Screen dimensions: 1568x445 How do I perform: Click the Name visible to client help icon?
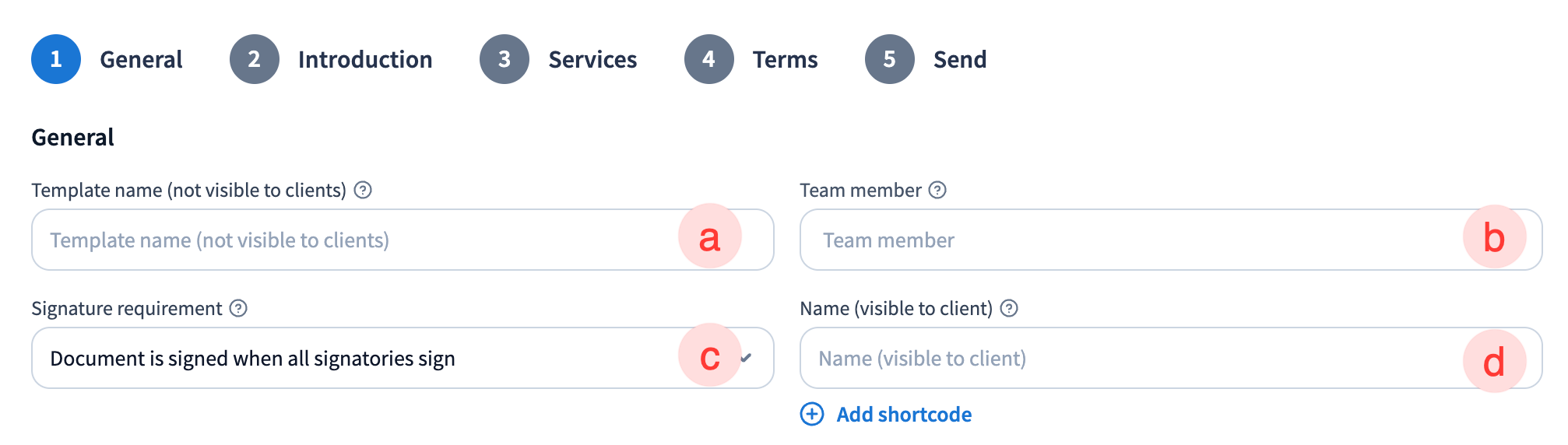tap(1009, 308)
